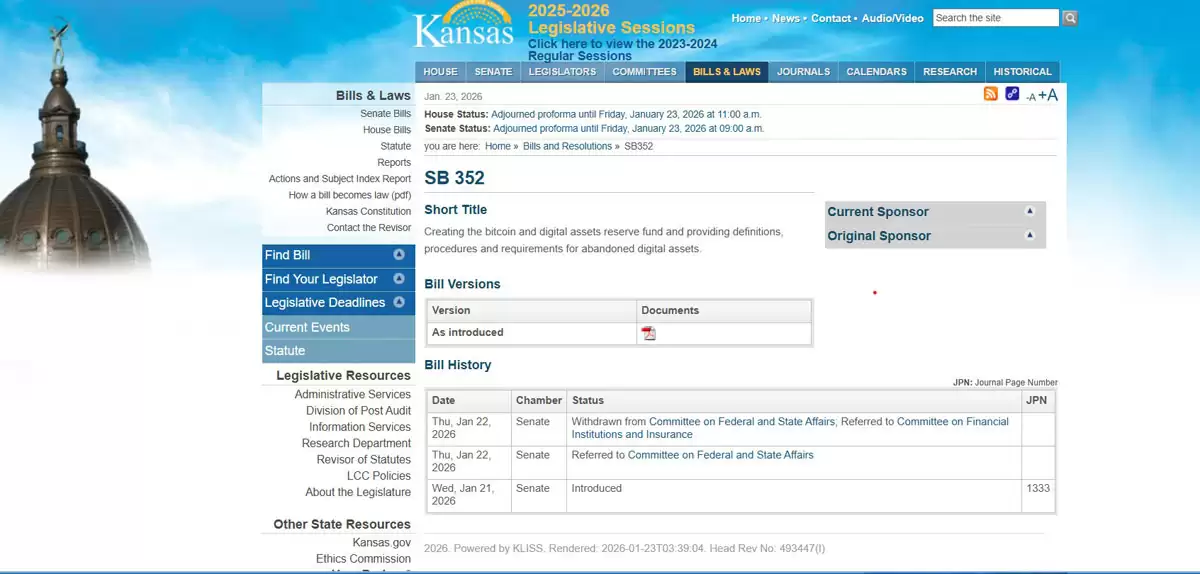Click the search magnifier button
The image size is (1200, 574).
coord(1070,18)
